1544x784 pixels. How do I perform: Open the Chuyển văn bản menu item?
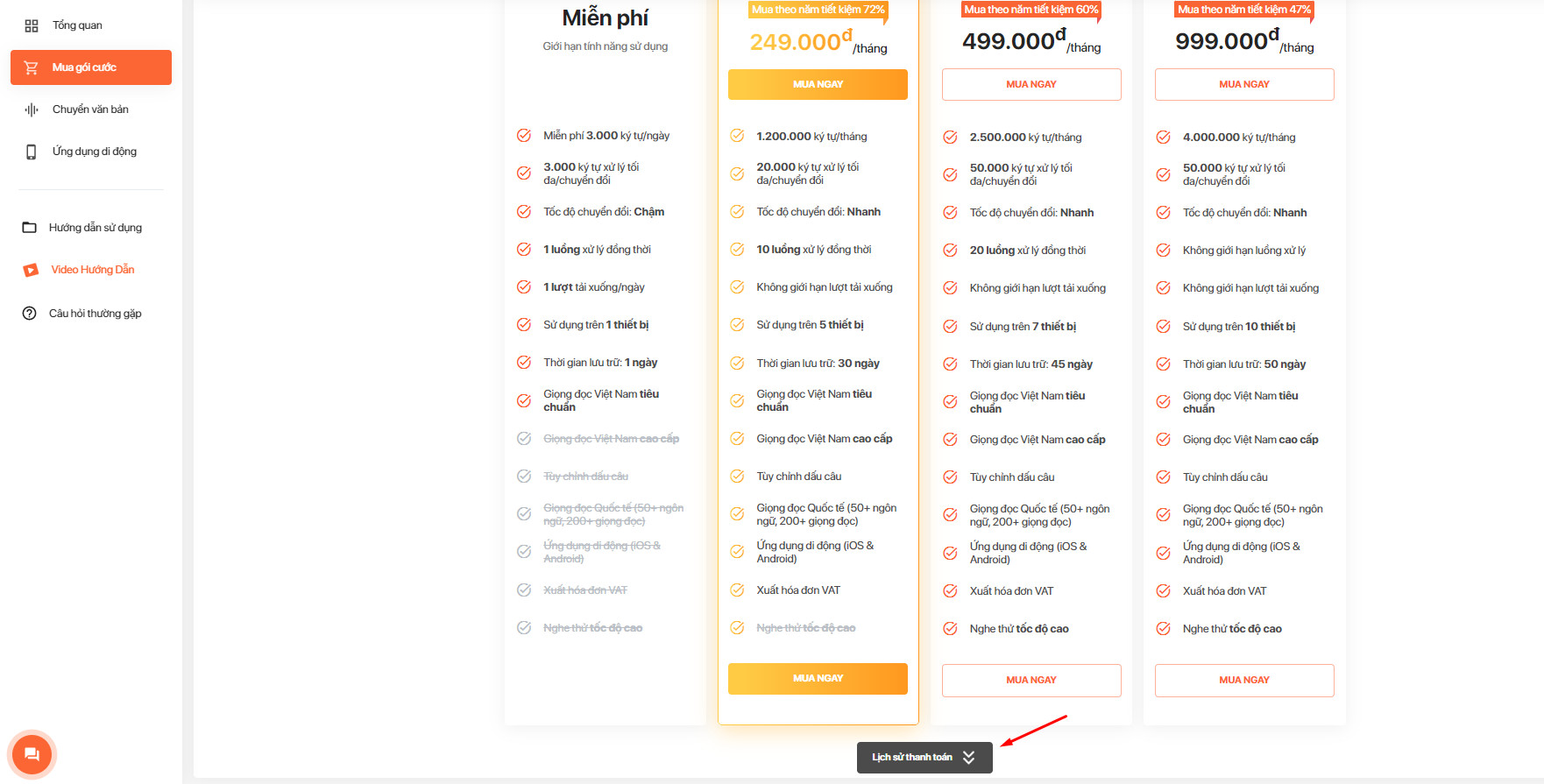(91, 109)
